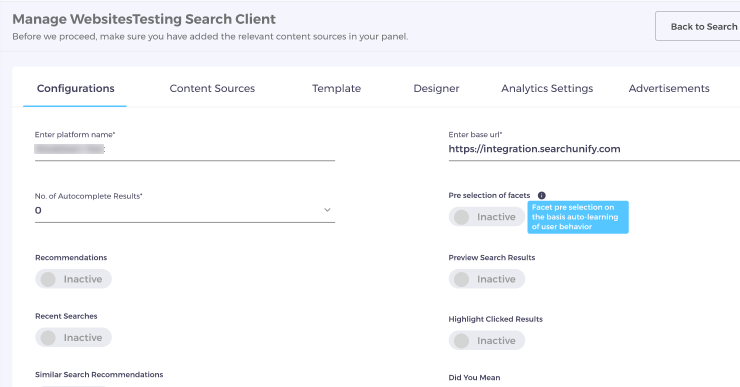
Task: Click the Similar Search Recommendations label
Action: (99, 374)
